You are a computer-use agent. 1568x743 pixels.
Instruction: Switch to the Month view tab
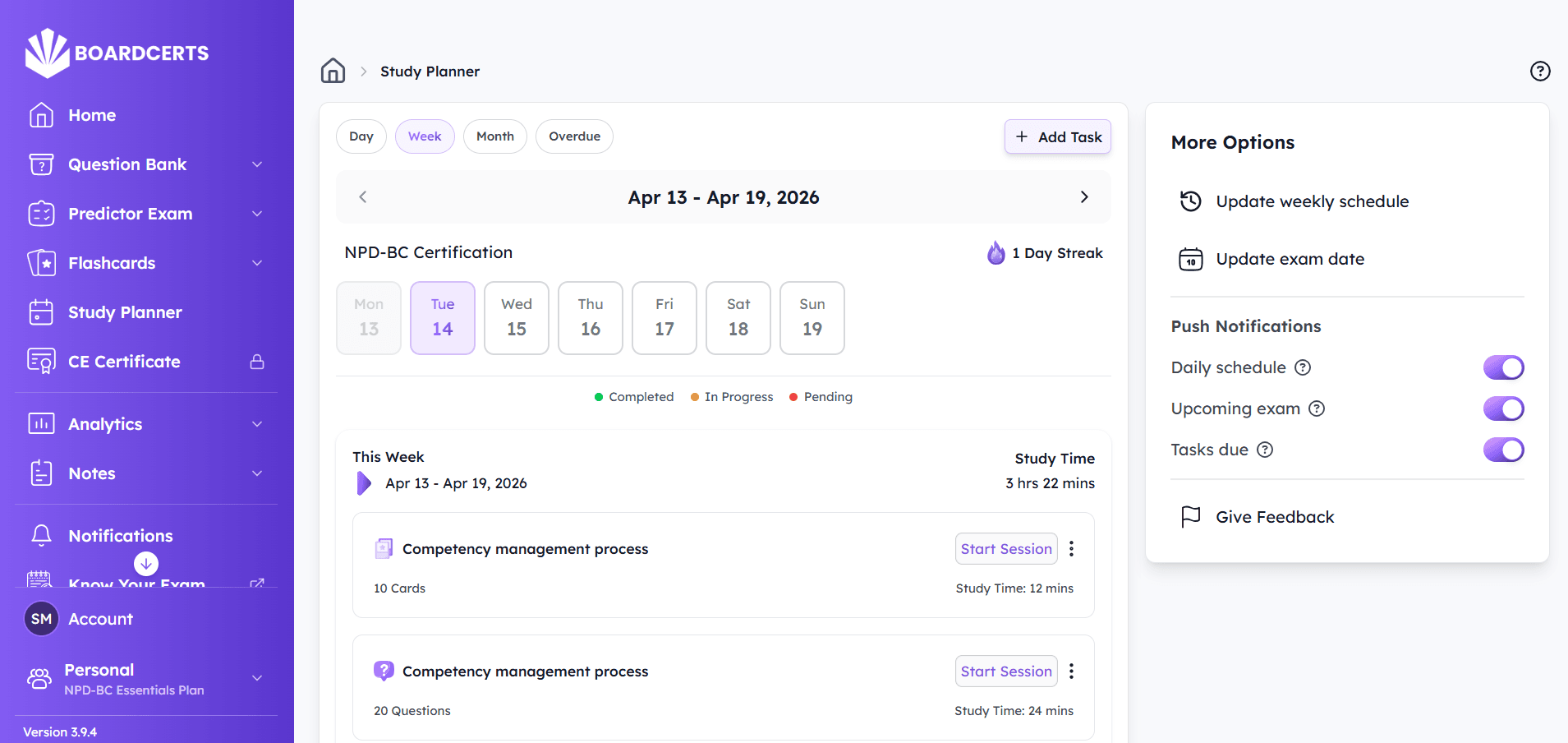494,136
